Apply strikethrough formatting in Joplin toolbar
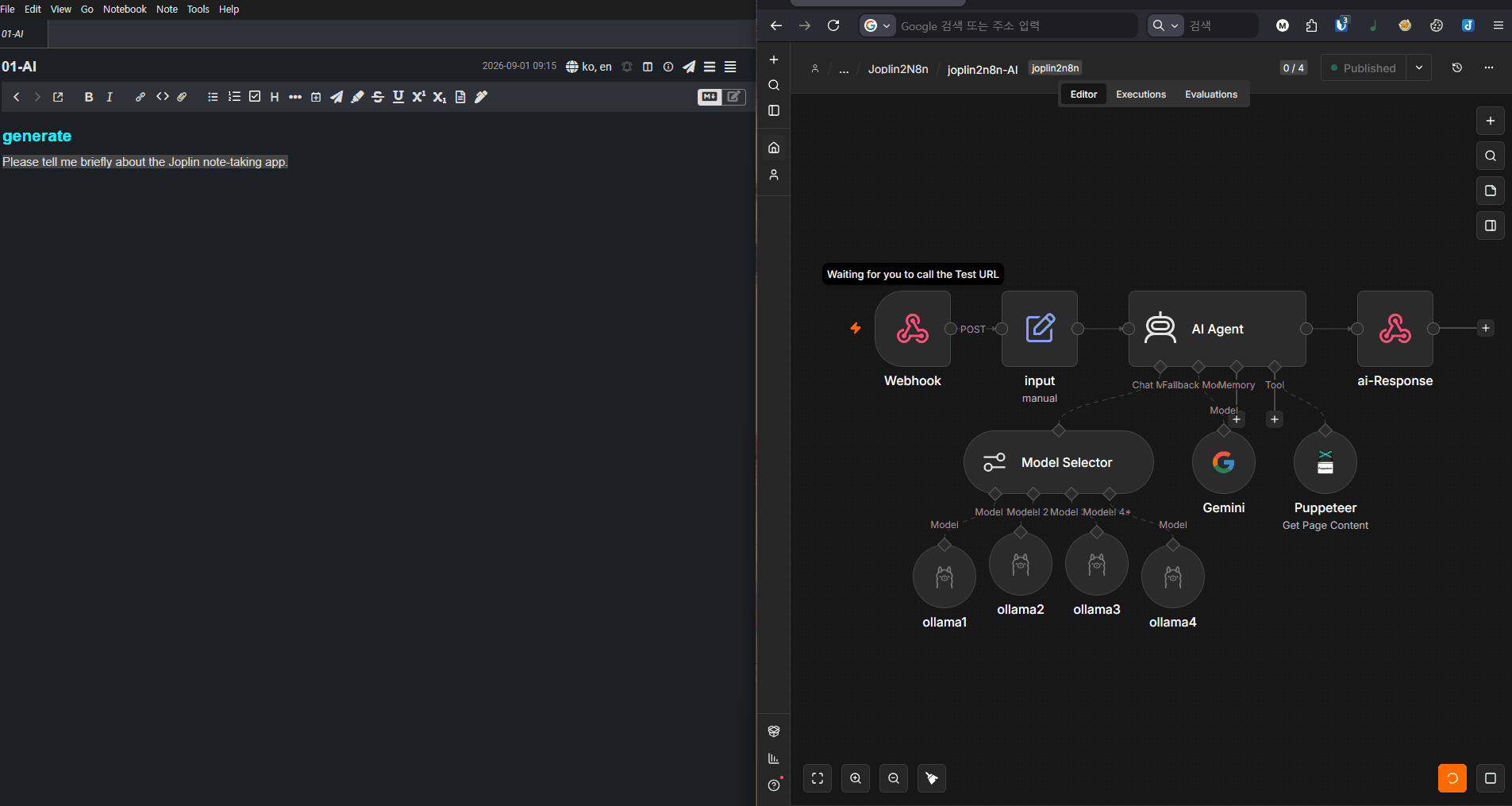Viewport: 1512px width, 806px height. pos(378,97)
